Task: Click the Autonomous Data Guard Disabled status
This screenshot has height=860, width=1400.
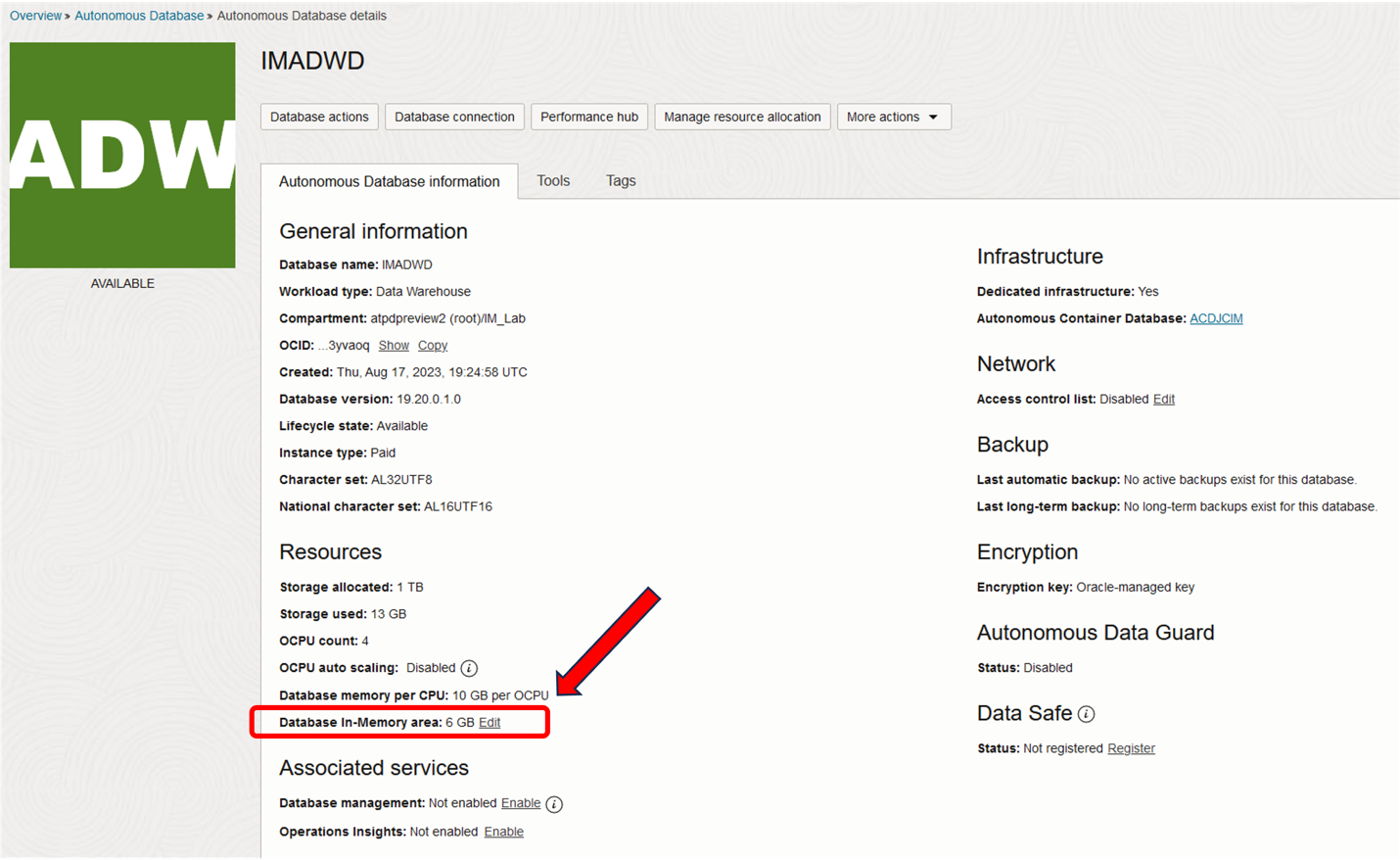Action: click(x=1048, y=668)
